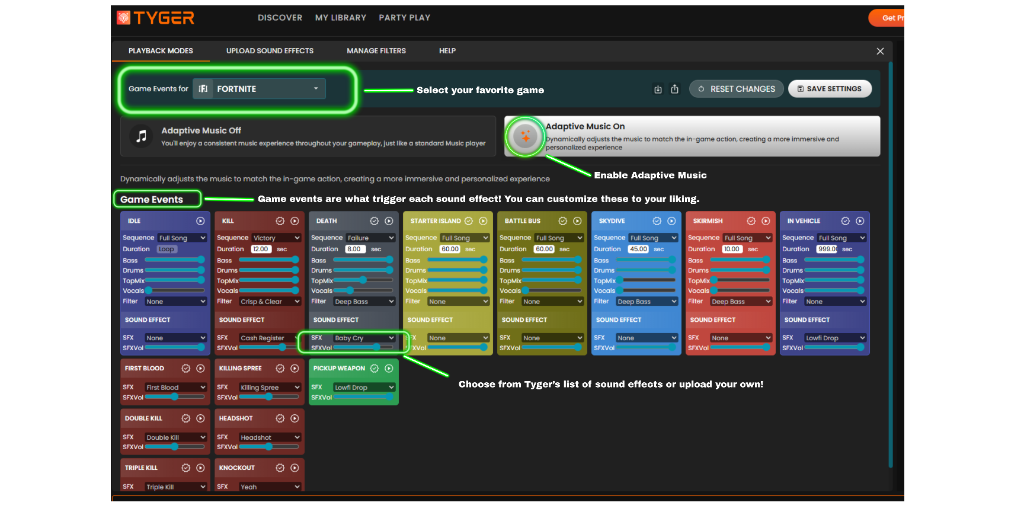Toggle the DEATH event enabled checkmark

[374, 221]
